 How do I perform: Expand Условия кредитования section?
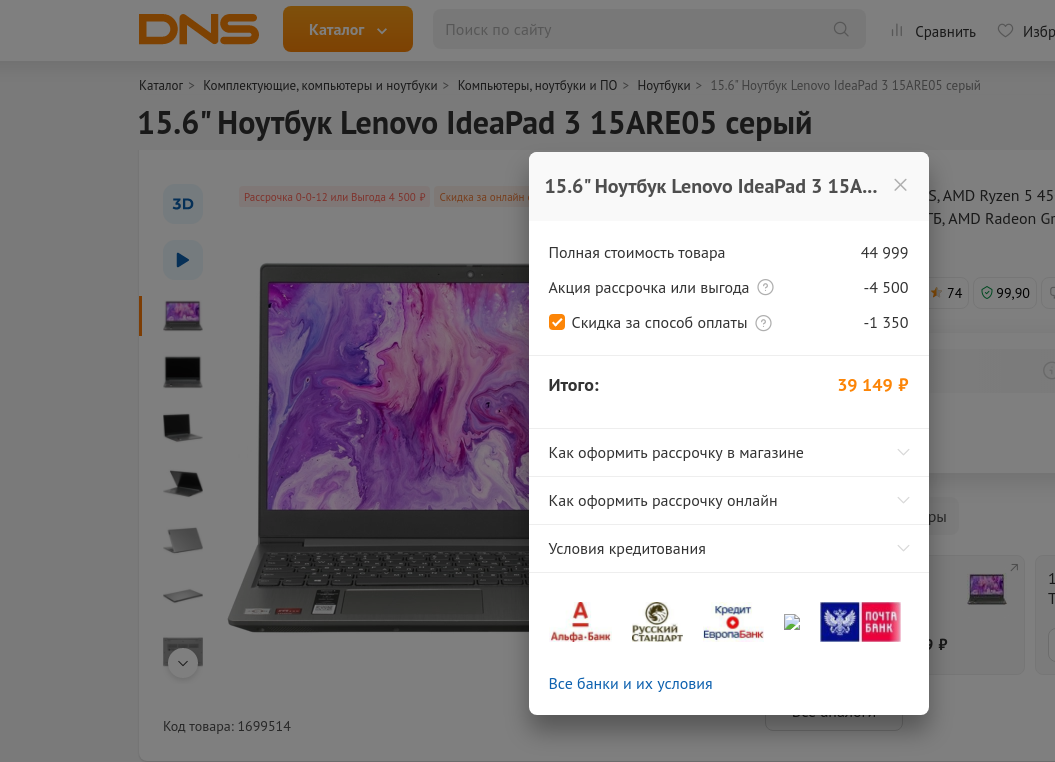pyautogui.click(x=729, y=549)
